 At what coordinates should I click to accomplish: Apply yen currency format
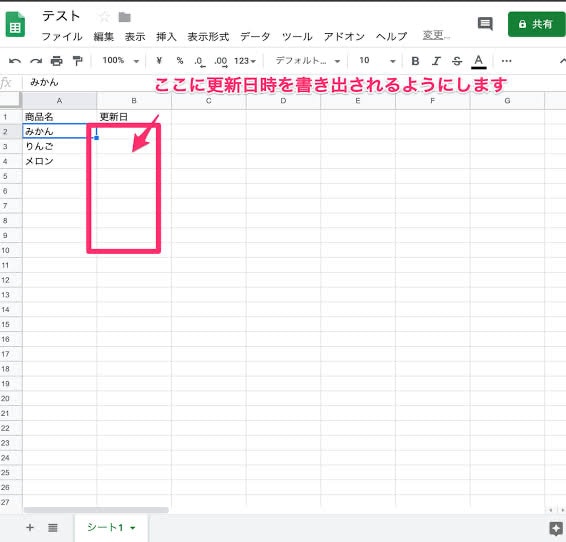pyautogui.click(x=159, y=61)
